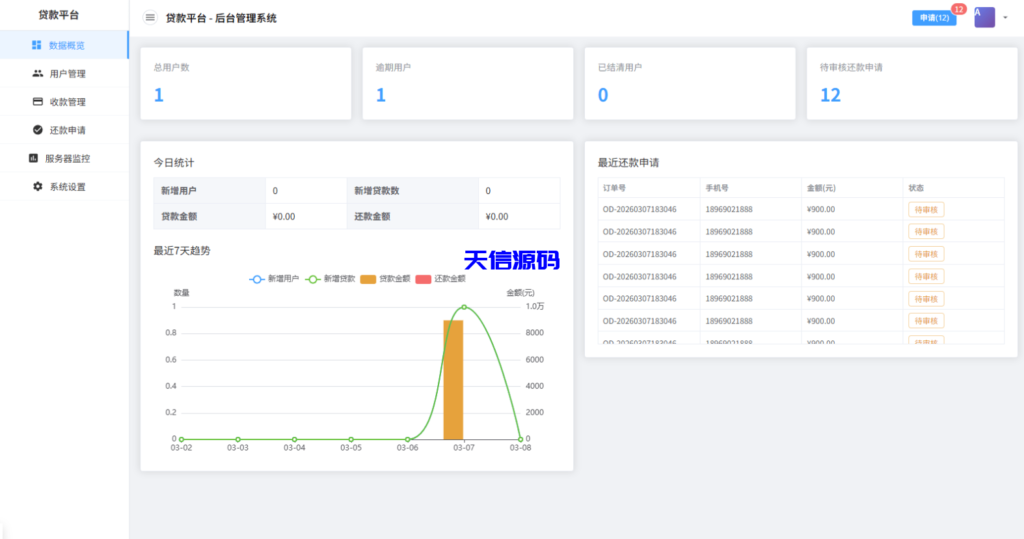Click 待审核 tag in first table row
1024x539 pixels.
point(926,210)
